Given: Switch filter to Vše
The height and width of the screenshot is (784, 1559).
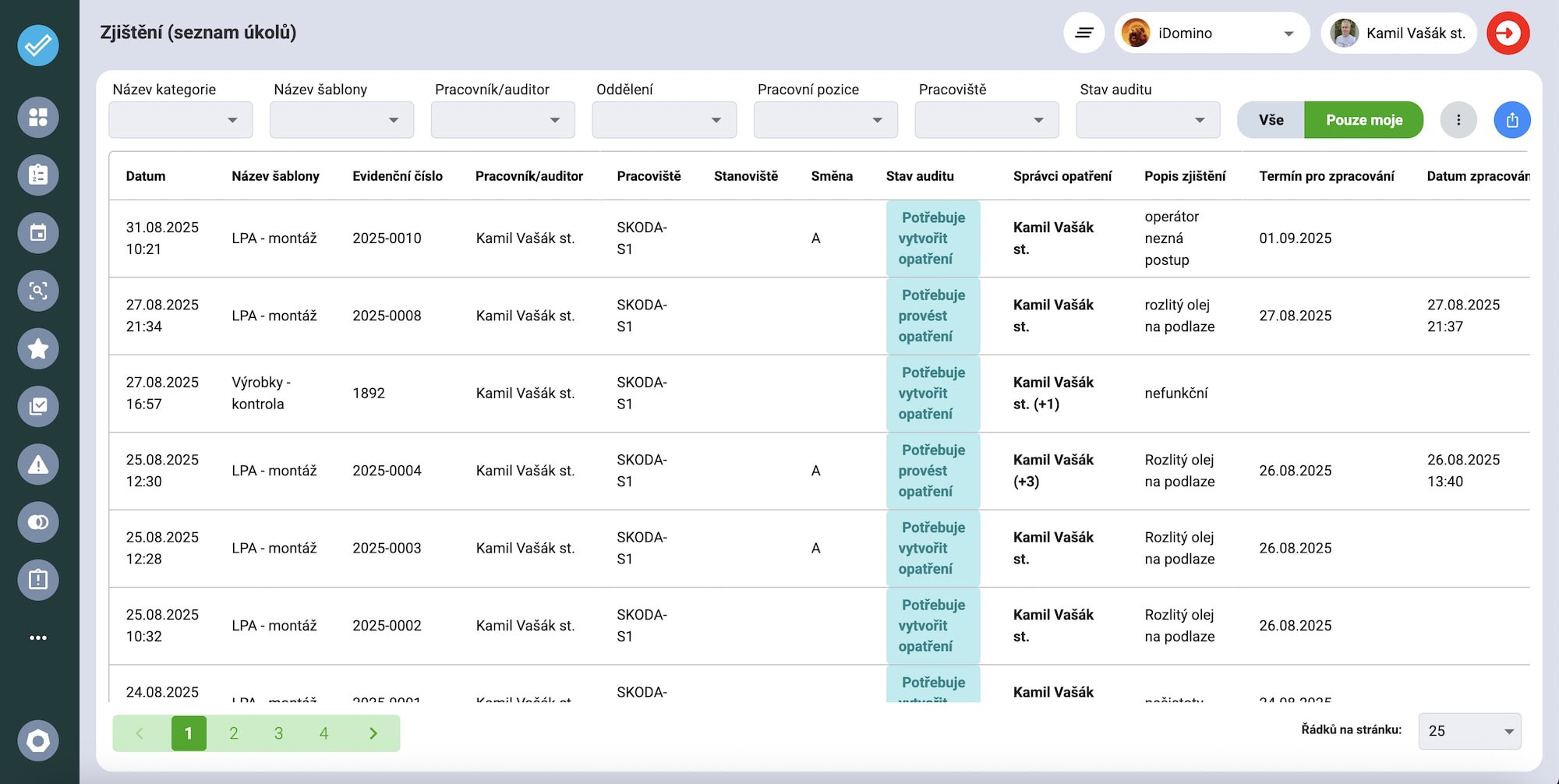Looking at the screenshot, I should pos(1271,120).
